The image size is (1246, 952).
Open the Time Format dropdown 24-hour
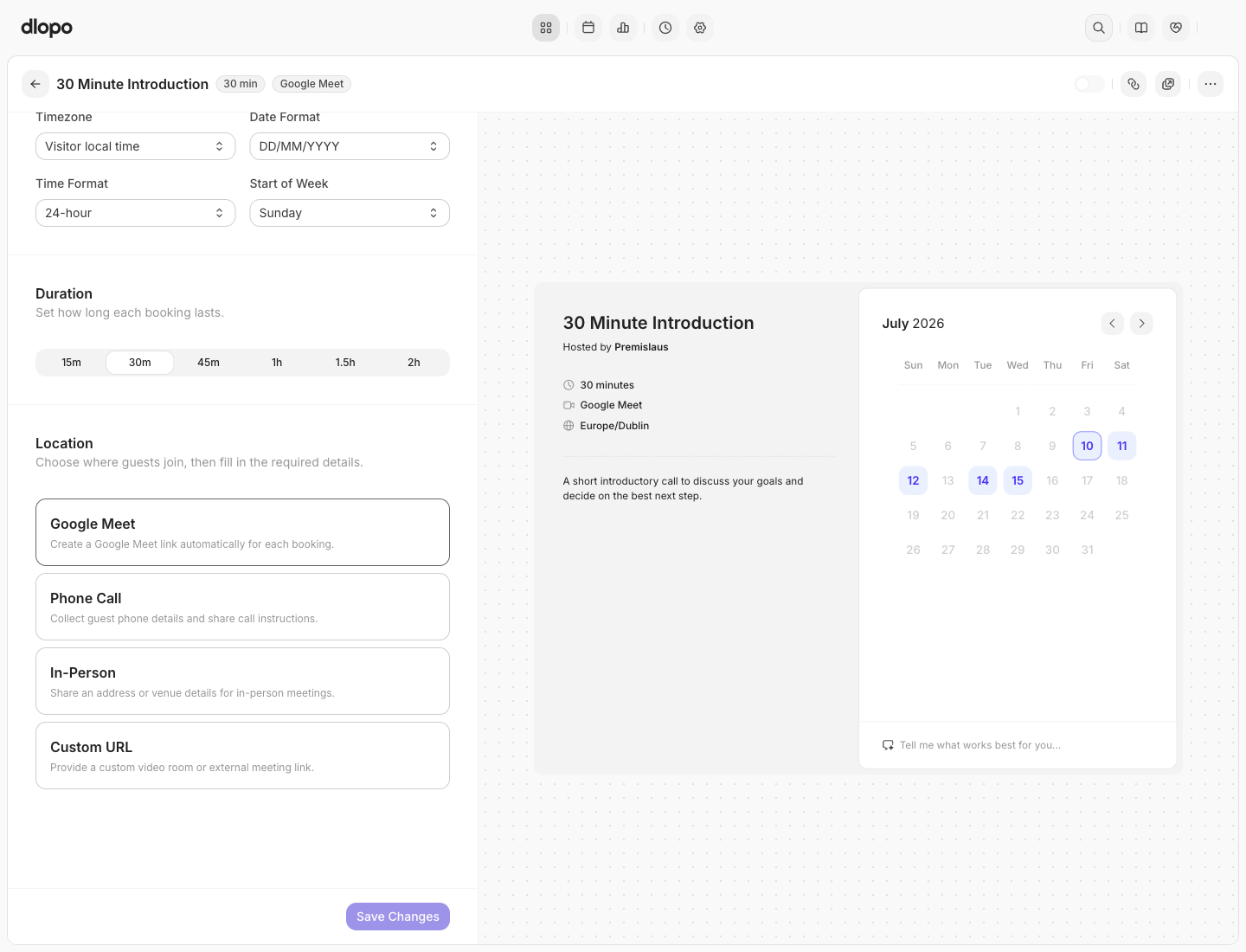[x=135, y=213]
